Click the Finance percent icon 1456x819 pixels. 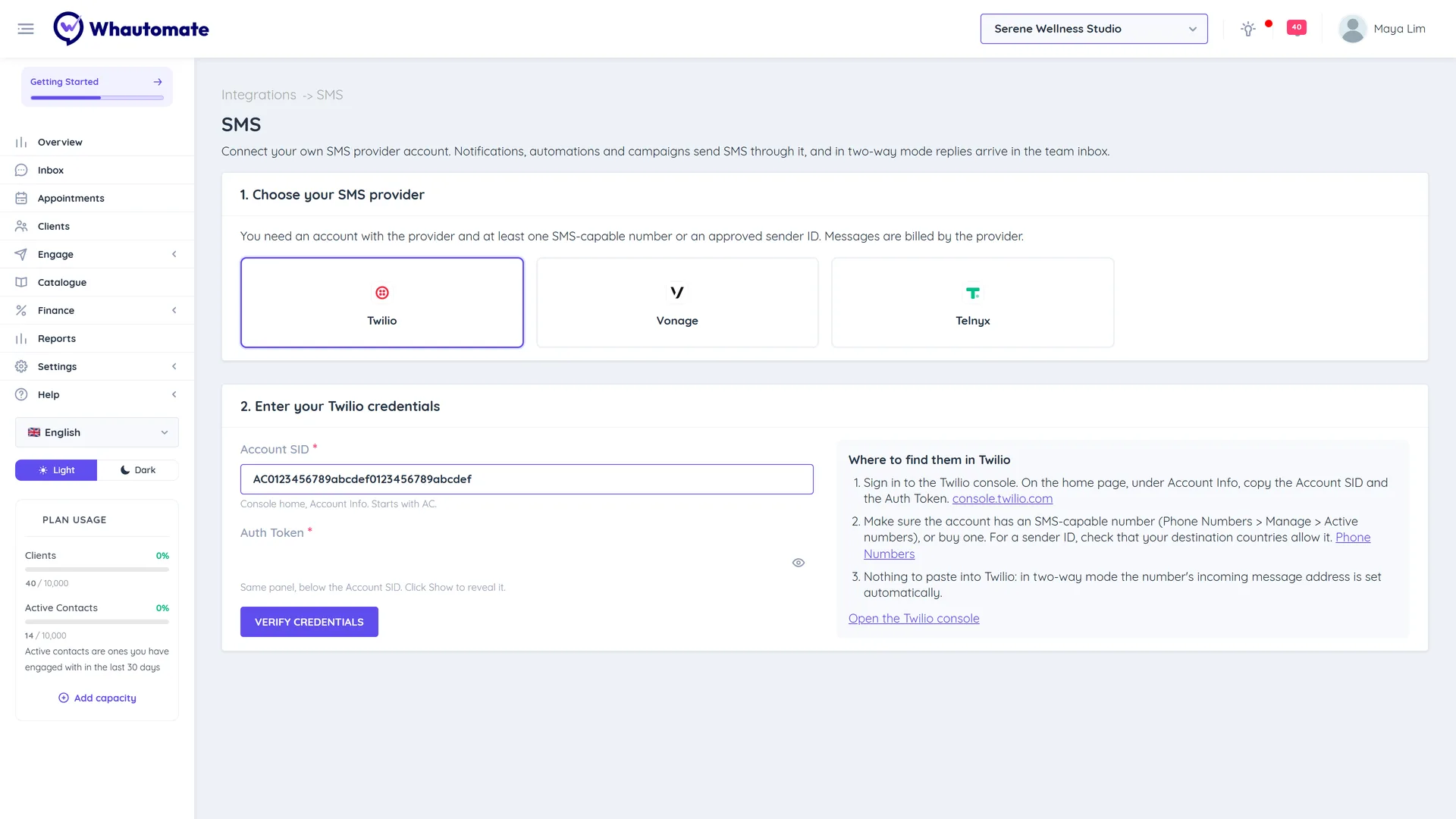pyautogui.click(x=21, y=310)
